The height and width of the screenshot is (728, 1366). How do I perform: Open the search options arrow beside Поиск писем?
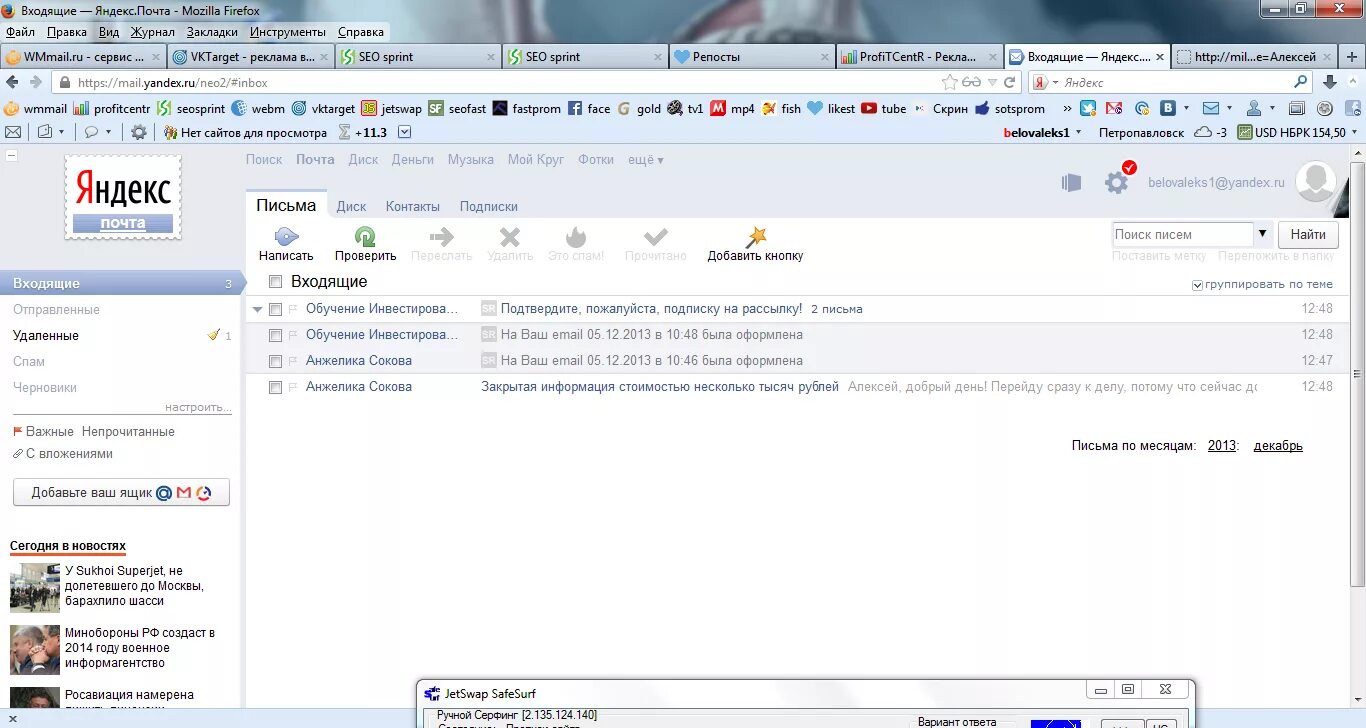[1263, 234]
